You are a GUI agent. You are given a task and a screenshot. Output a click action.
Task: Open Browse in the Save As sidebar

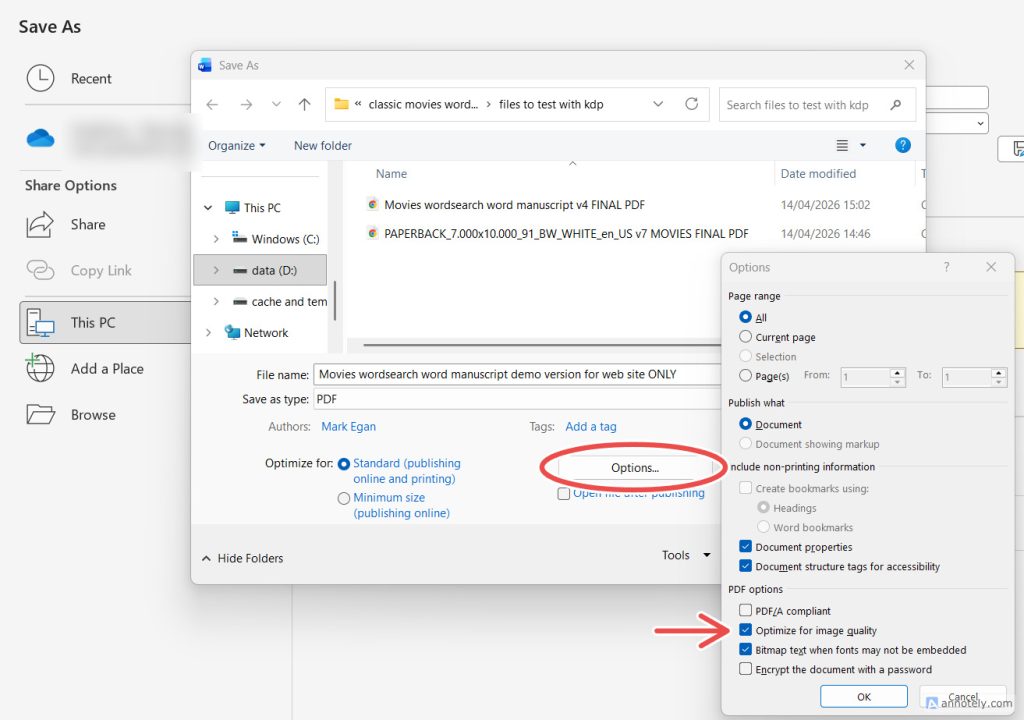tap(71, 415)
